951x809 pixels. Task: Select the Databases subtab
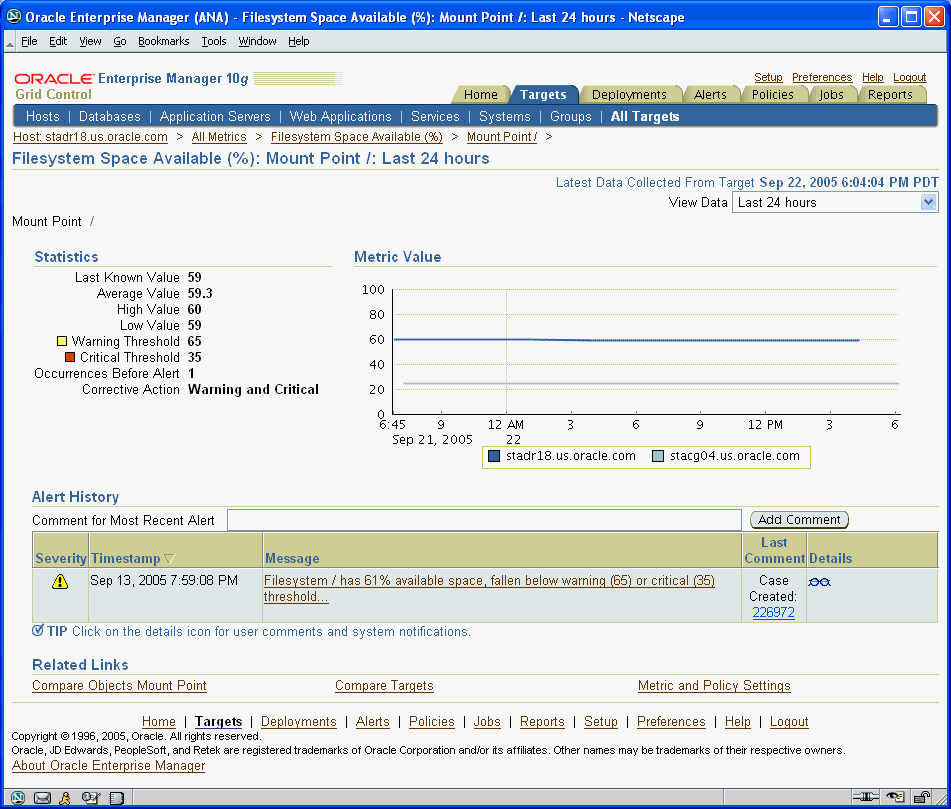[109, 116]
